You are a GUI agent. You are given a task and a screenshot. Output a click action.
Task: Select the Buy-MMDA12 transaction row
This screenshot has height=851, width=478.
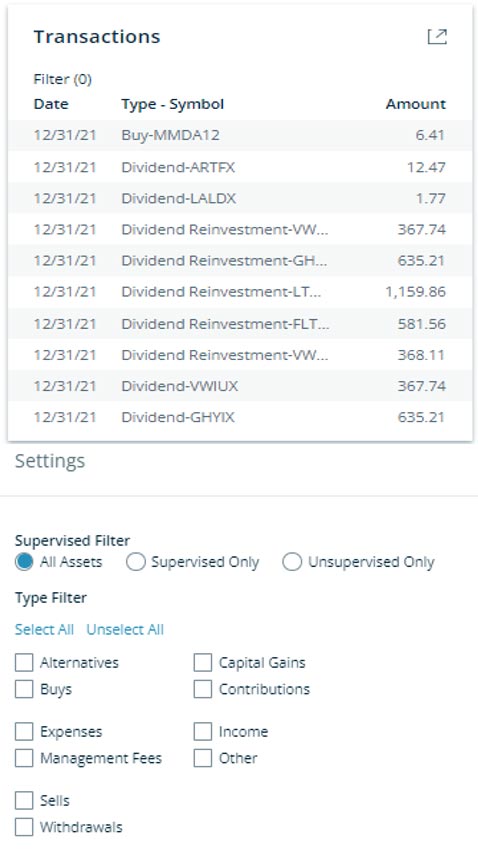tap(240, 135)
